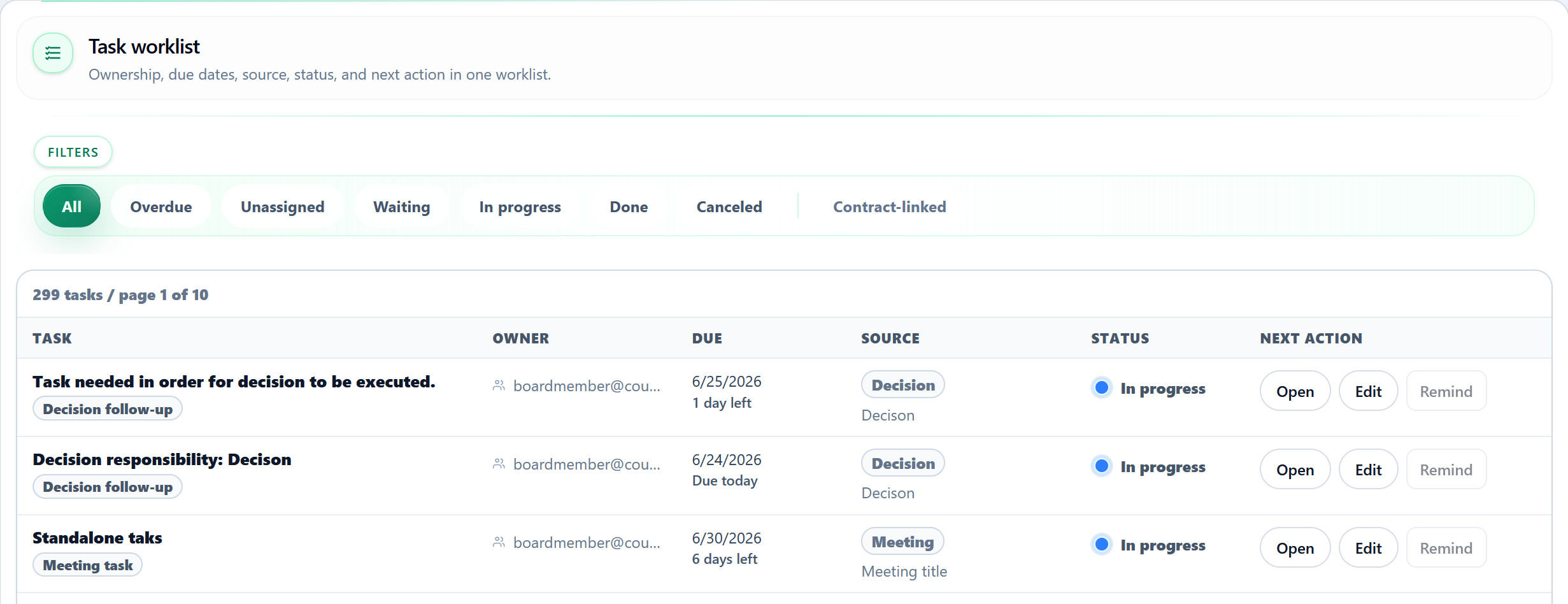Viewport: 1568px width, 604px height.
Task: Remind on the Due today task
Action: pos(1446,470)
